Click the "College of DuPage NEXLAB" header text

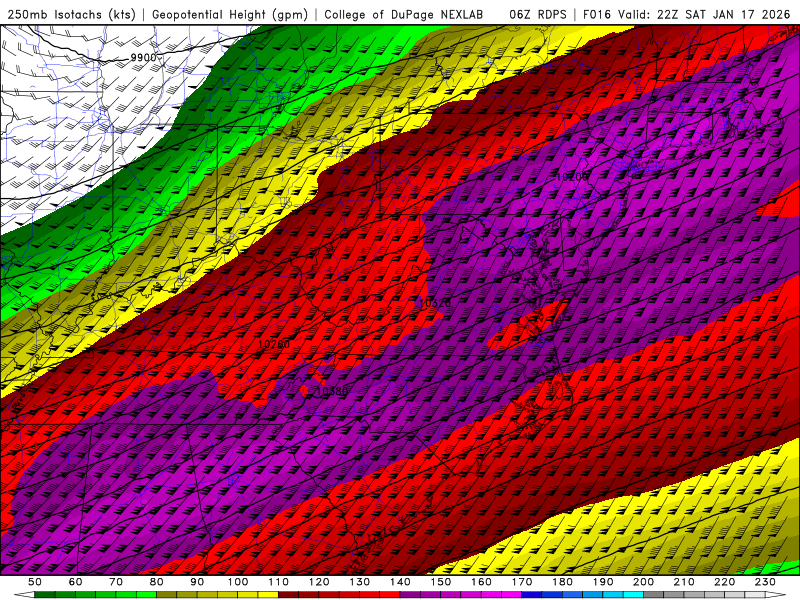[404, 14]
